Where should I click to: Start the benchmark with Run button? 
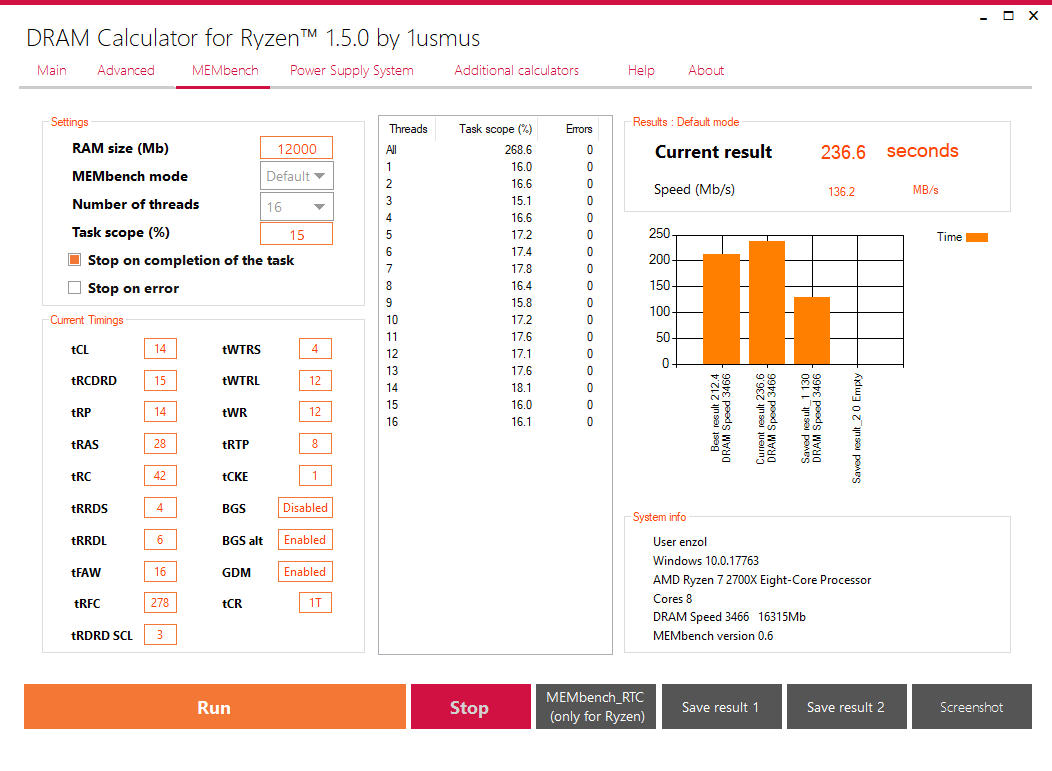[x=215, y=707]
